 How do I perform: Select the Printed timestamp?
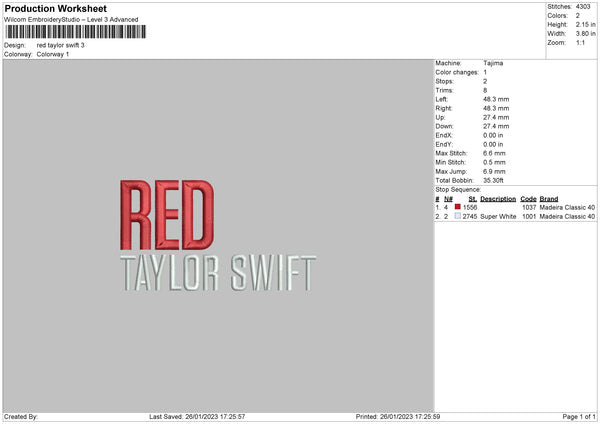[410, 417]
